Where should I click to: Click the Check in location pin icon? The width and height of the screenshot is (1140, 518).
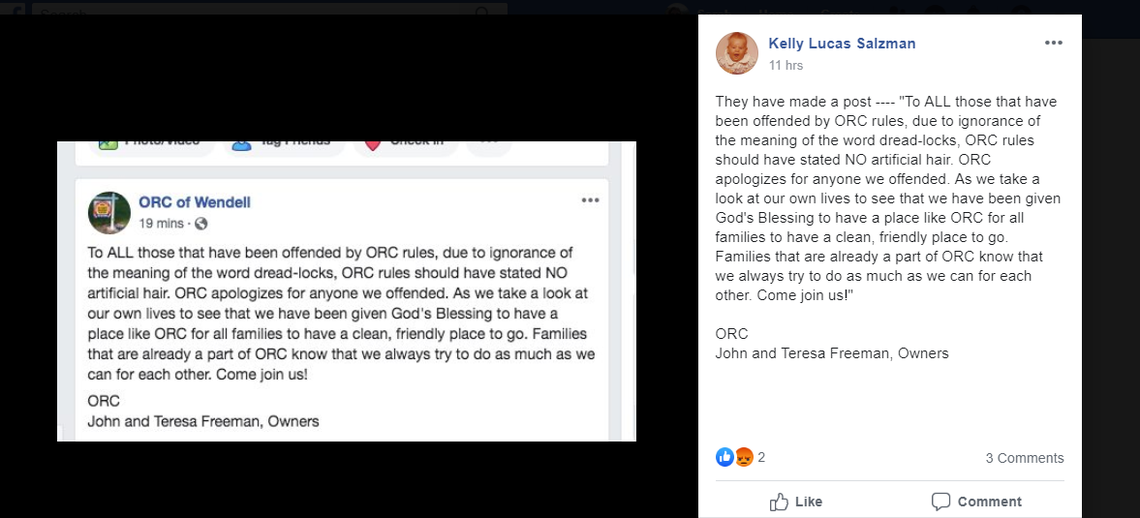[x=373, y=145]
